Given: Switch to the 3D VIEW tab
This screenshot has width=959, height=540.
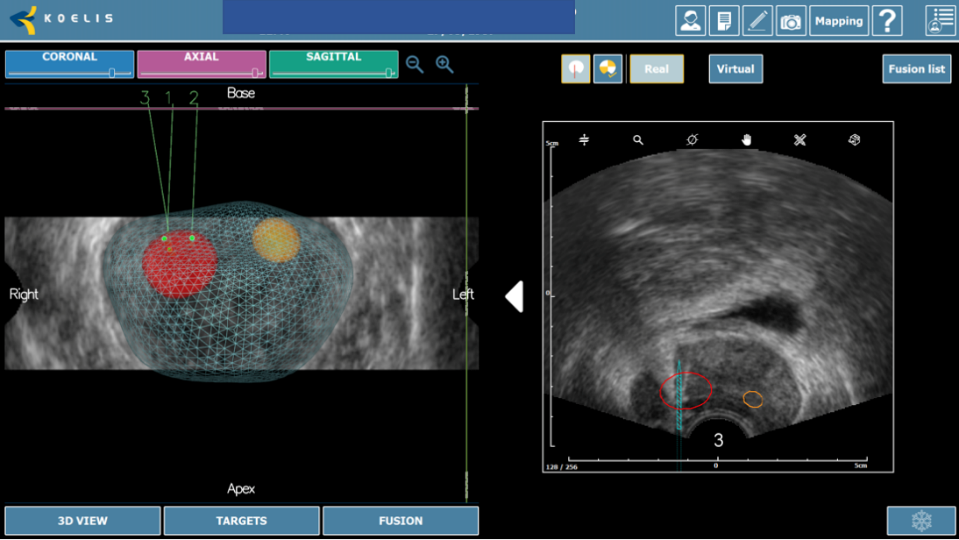Looking at the screenshot, I should pos(82,521).
